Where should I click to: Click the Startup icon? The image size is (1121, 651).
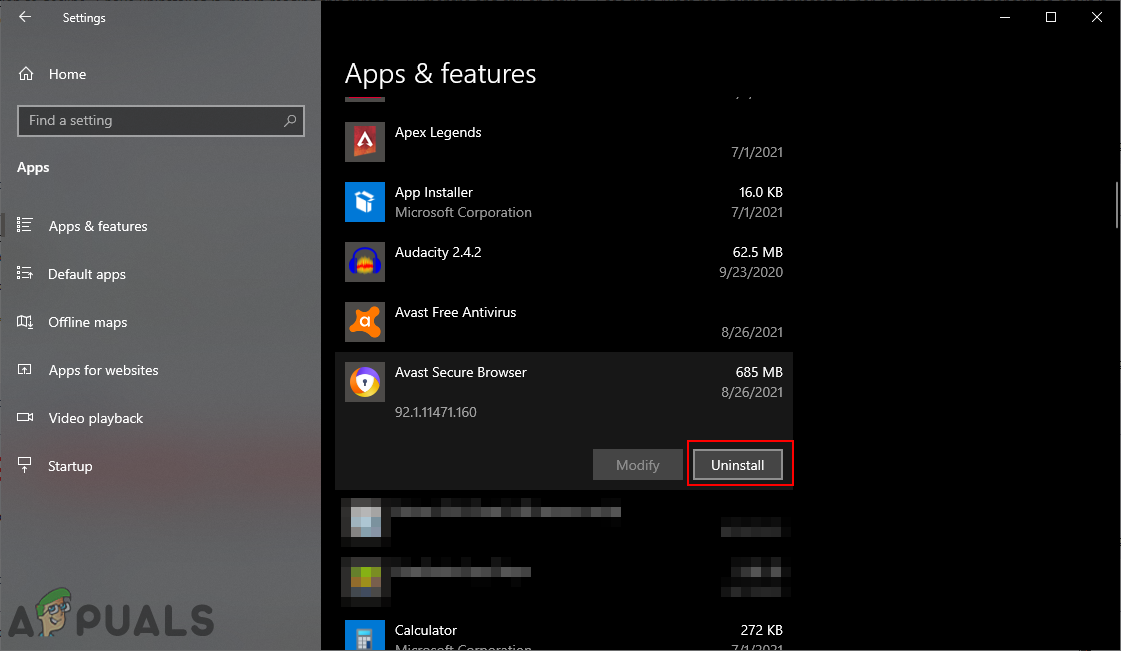(25, 465)
